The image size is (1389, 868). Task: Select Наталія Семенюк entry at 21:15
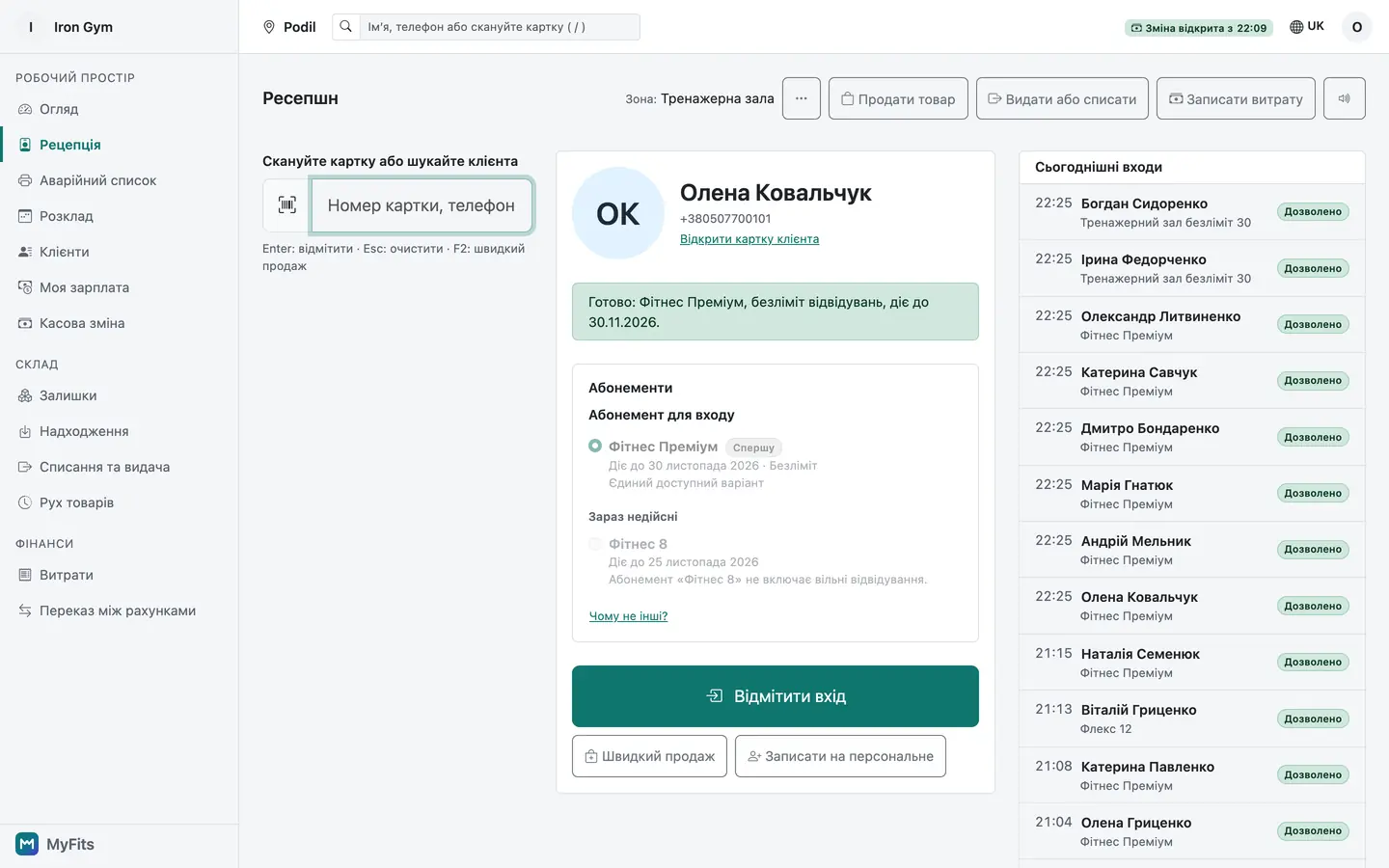(x=1192, y=663)
